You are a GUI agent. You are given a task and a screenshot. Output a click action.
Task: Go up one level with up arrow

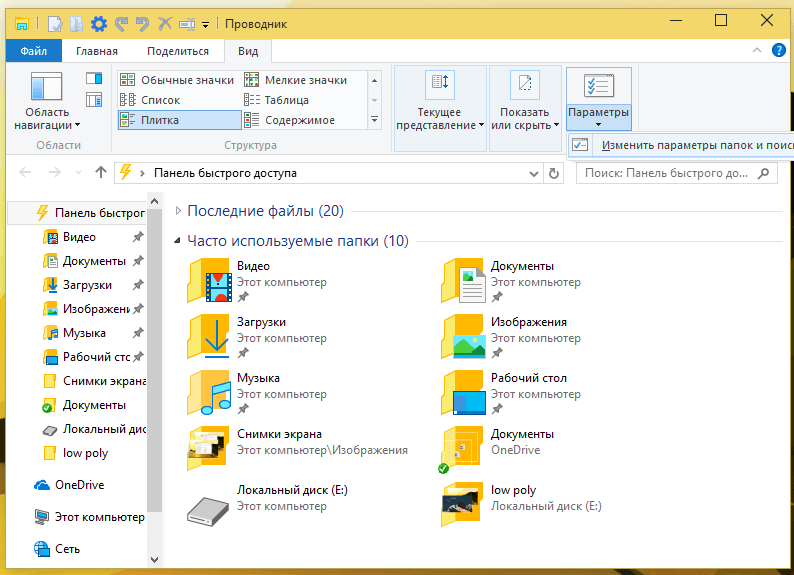[x=101, y=173]
